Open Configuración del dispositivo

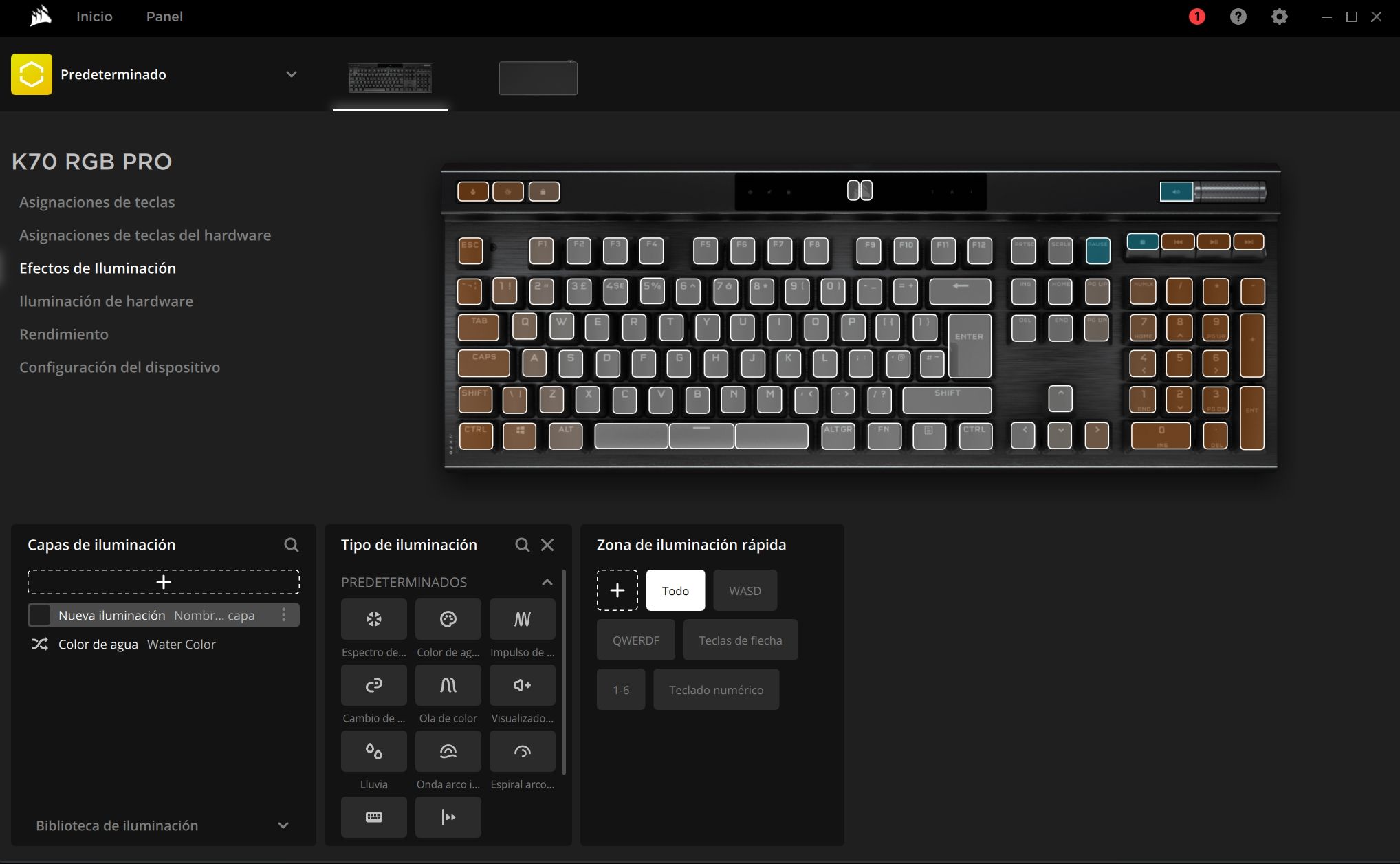[120, 367]
